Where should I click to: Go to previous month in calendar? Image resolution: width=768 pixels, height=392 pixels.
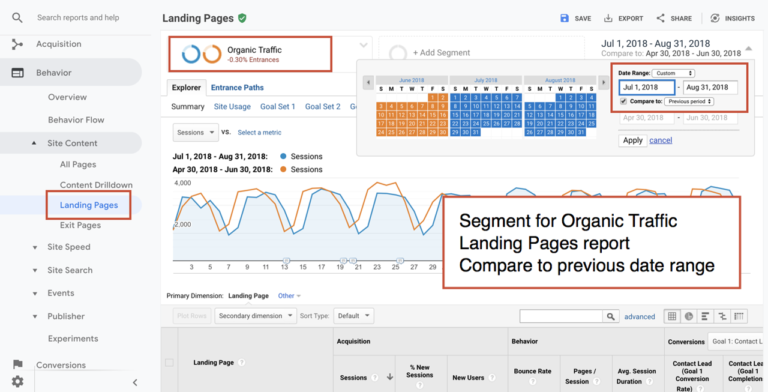(x=368, y=82)
